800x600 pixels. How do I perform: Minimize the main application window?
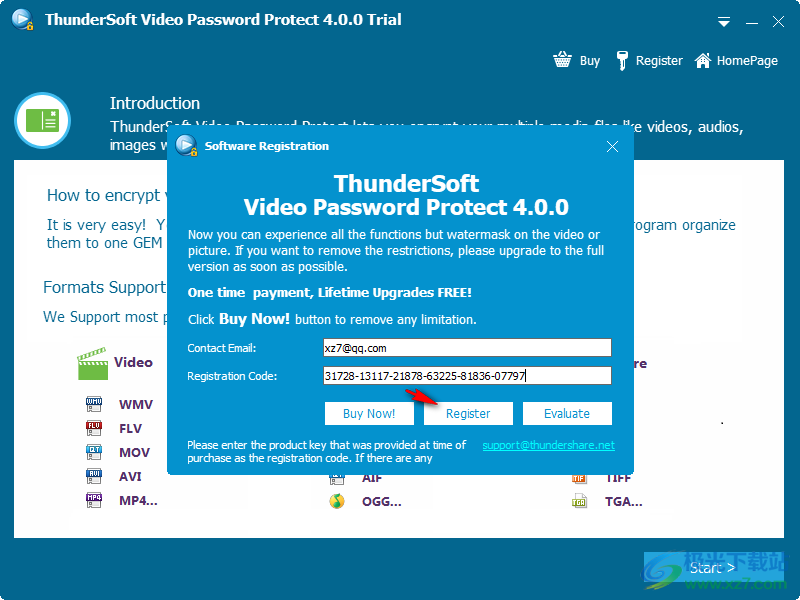click(752, 22)
